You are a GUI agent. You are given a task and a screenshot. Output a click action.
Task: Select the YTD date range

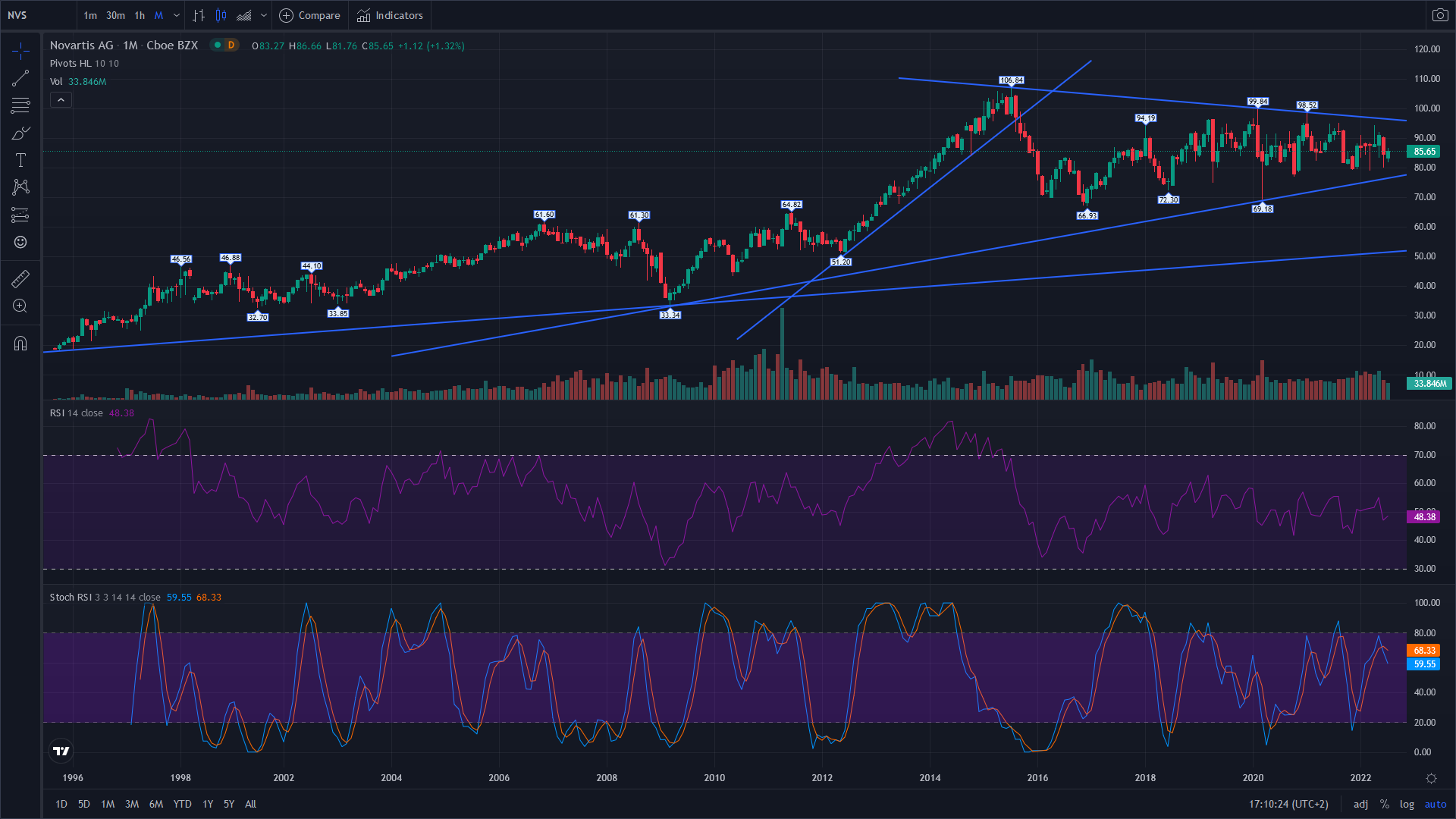[x=182, y=804]
